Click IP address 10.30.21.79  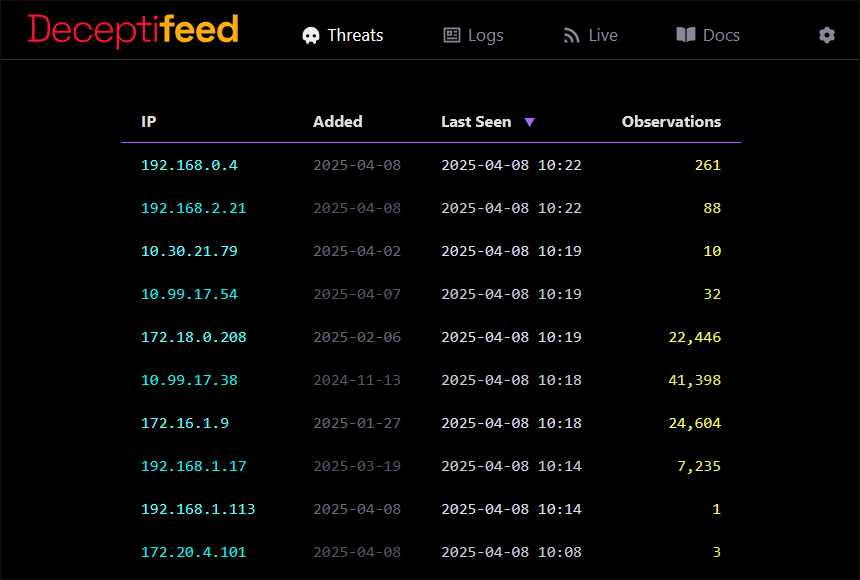click(189, 251)
